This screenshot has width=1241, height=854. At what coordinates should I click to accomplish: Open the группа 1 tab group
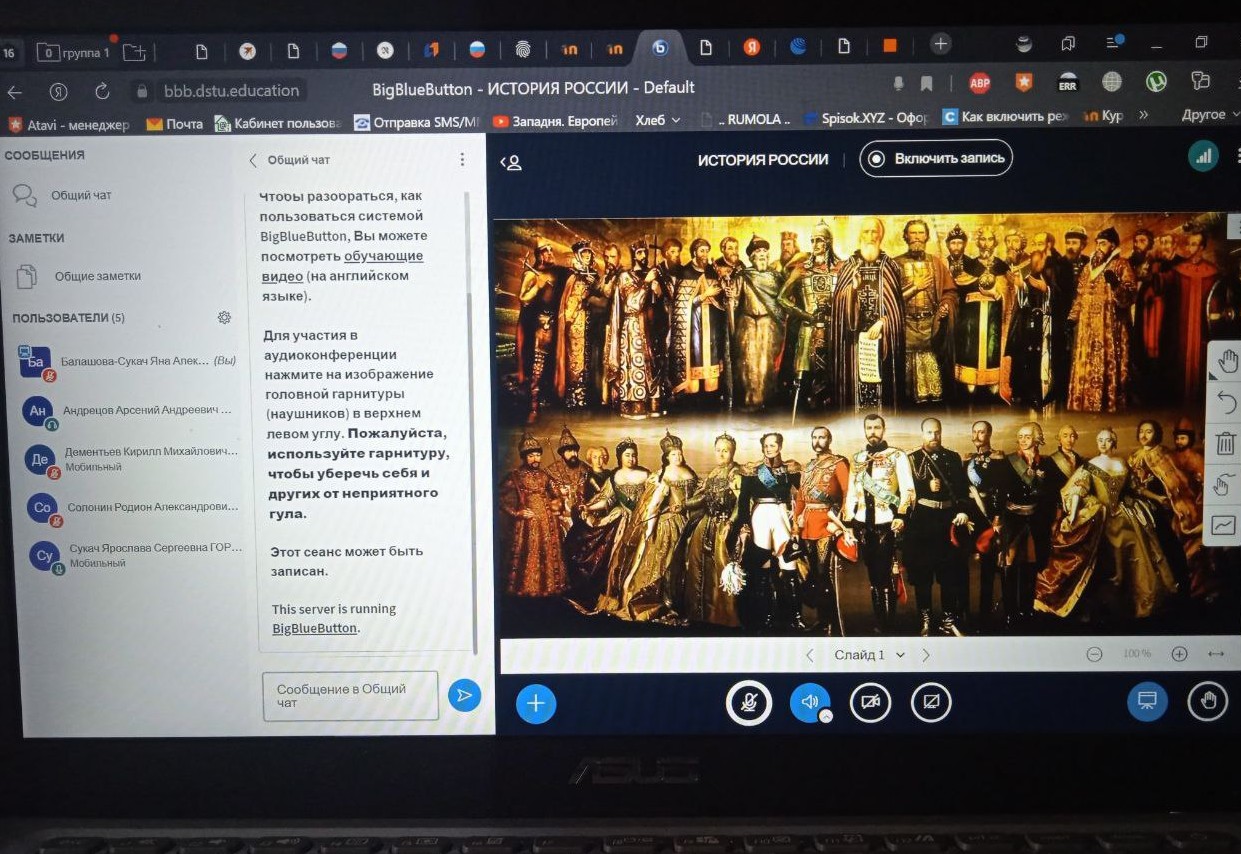75,52
